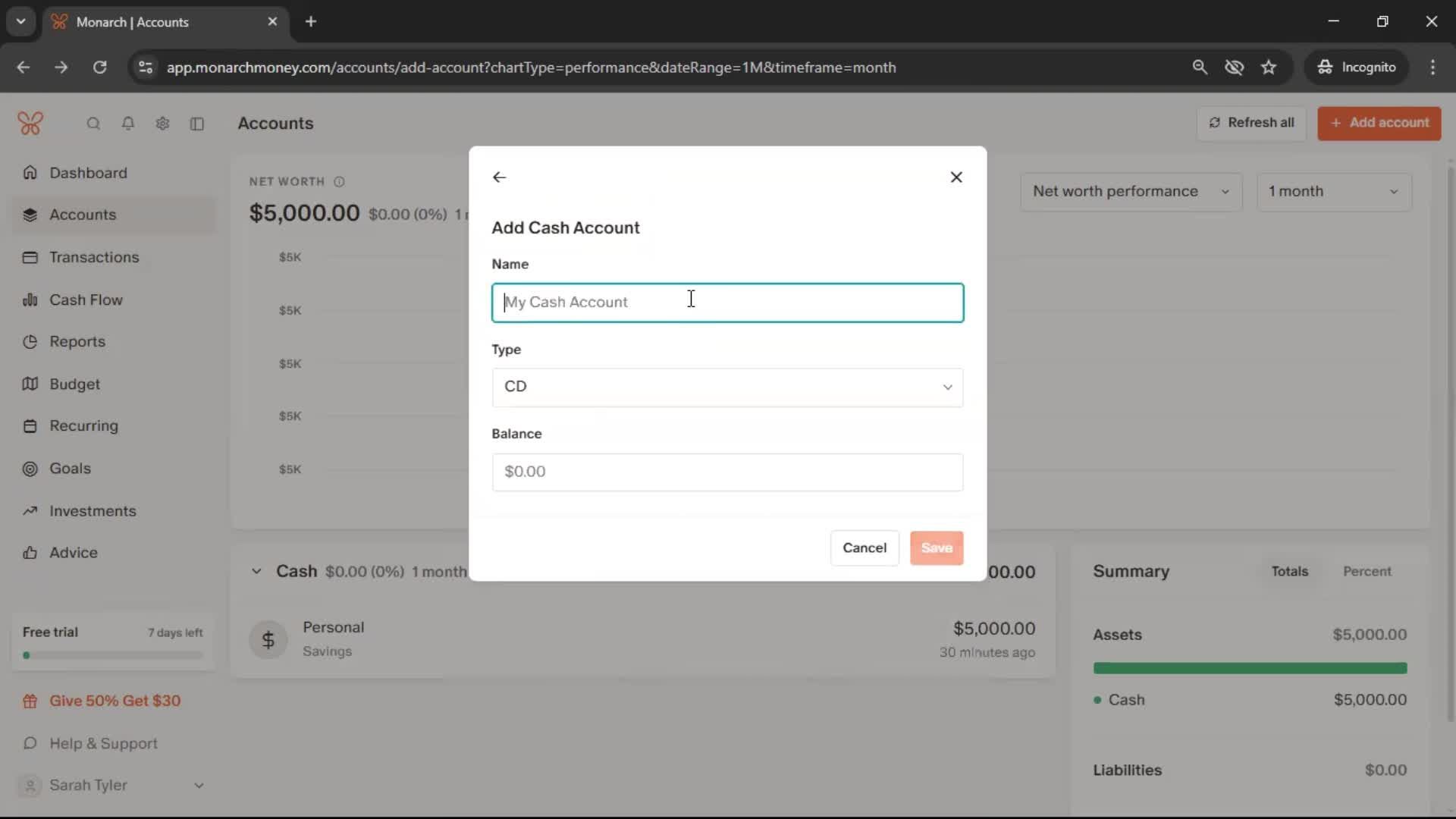Viewport: 1456px width, 819px height.
Task: Open the search icon in the sidebar header
Action: coord(93,124)
